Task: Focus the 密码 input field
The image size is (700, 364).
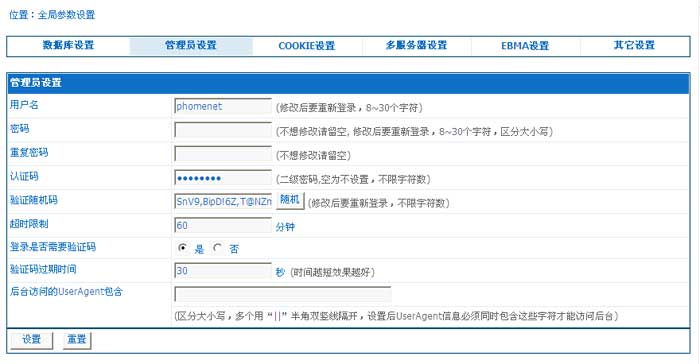Action: (223, 130)
